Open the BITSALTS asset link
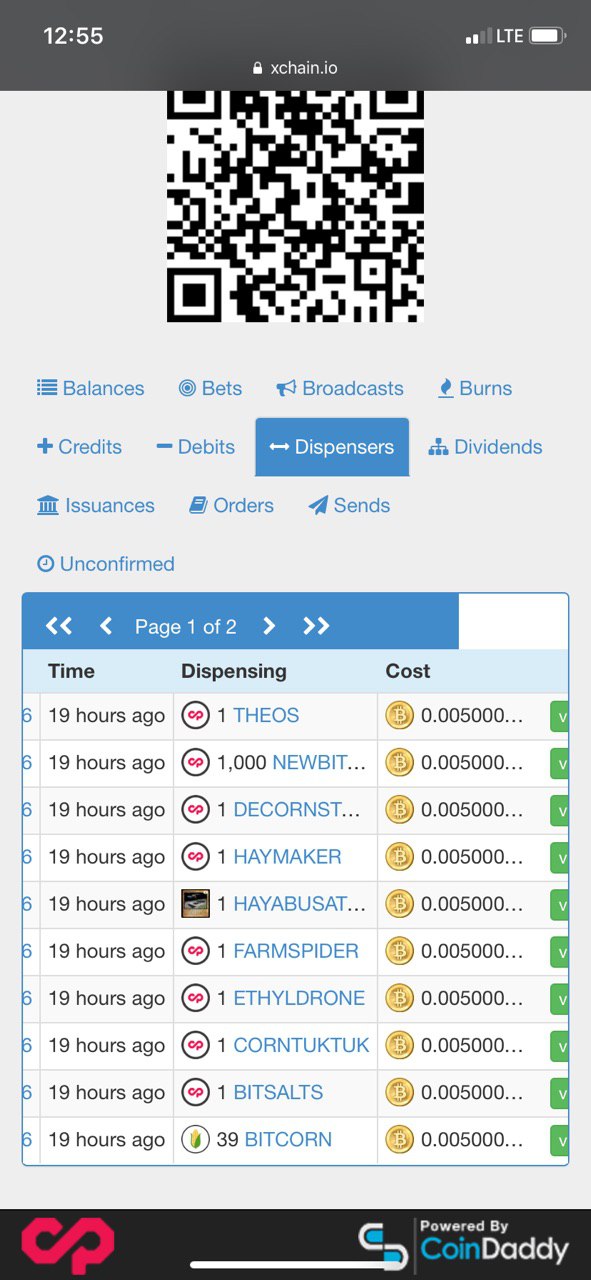Screen dimensions: 591x1280 [278, 1092]
